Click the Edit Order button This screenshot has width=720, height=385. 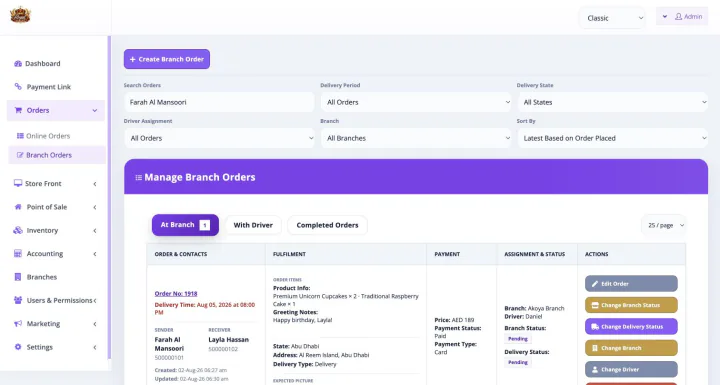coord(631,283)
